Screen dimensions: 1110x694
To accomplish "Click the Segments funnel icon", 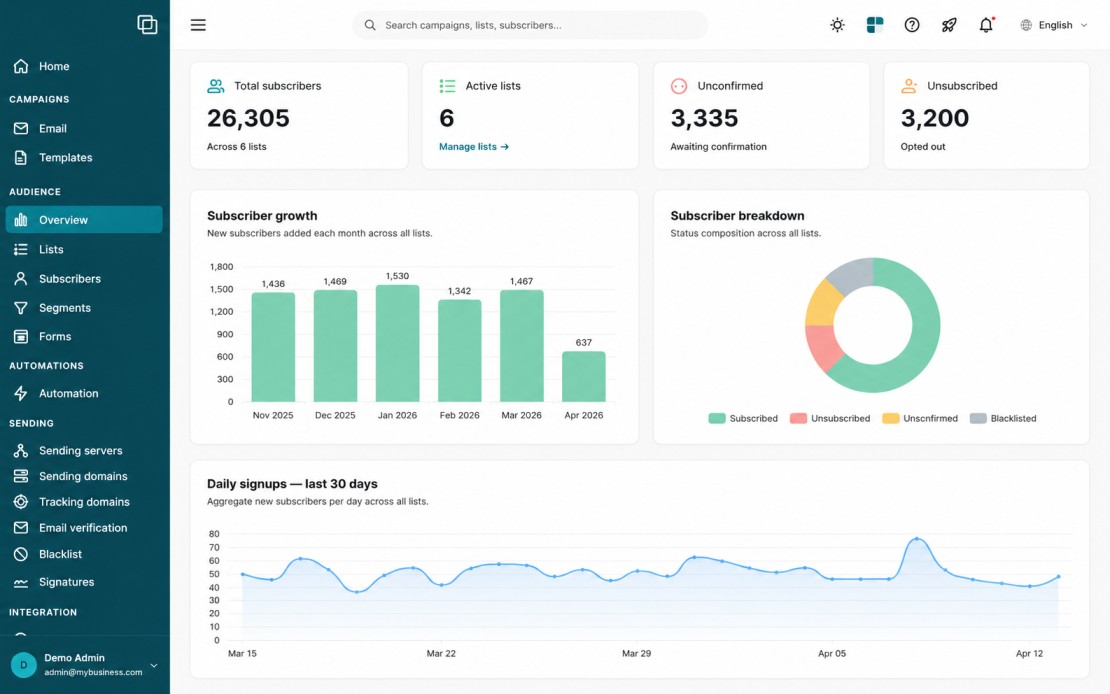I will click(21, 307).
